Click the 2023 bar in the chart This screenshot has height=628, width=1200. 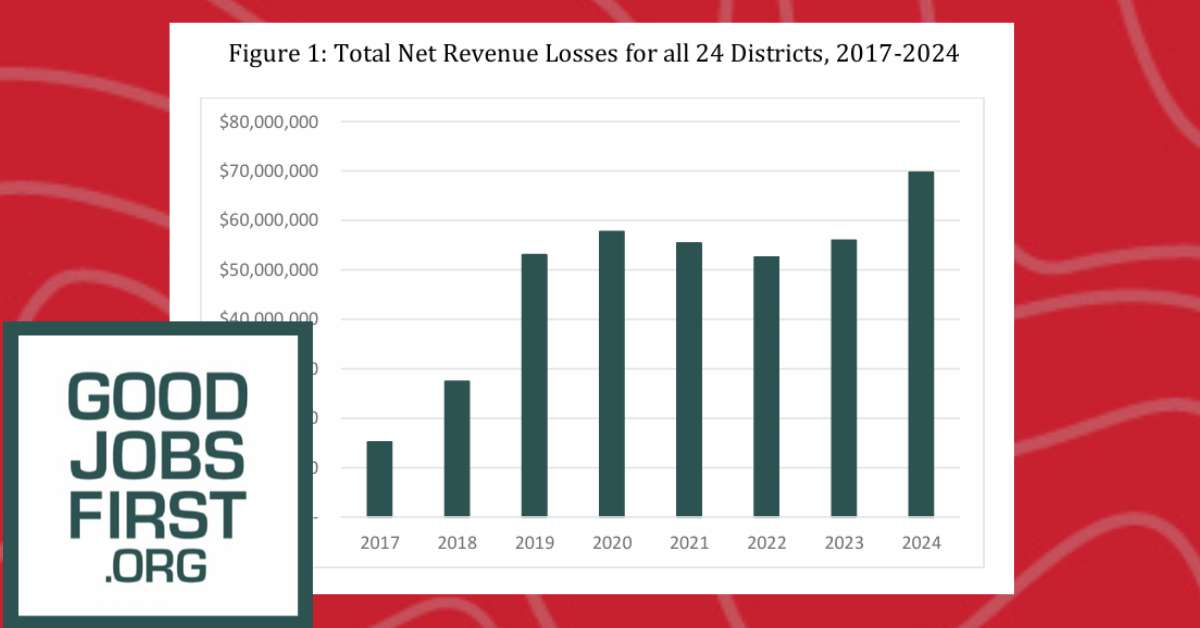tap(843, 378)
